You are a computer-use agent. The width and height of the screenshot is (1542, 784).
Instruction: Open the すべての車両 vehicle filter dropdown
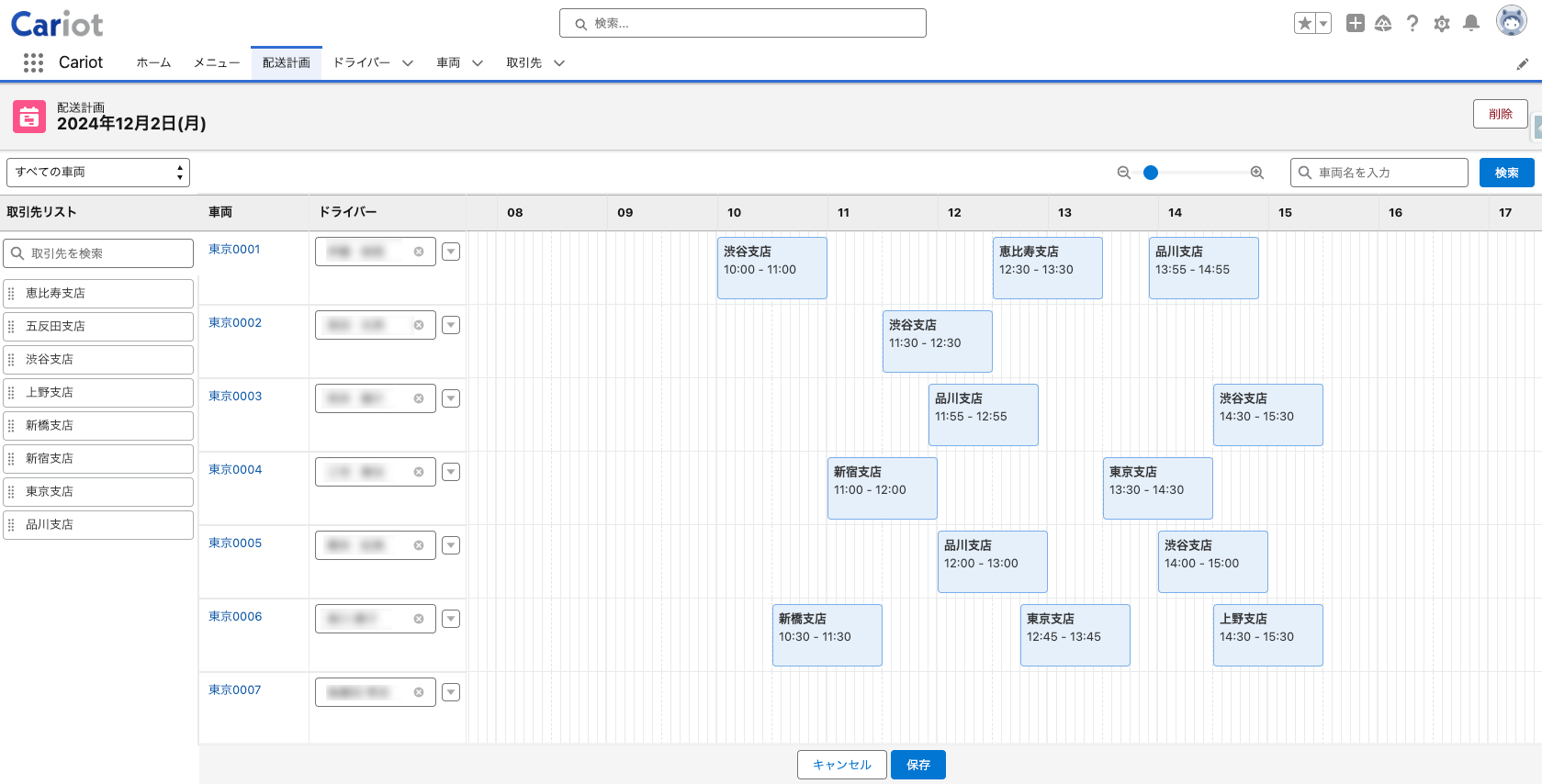click(98, 173)
